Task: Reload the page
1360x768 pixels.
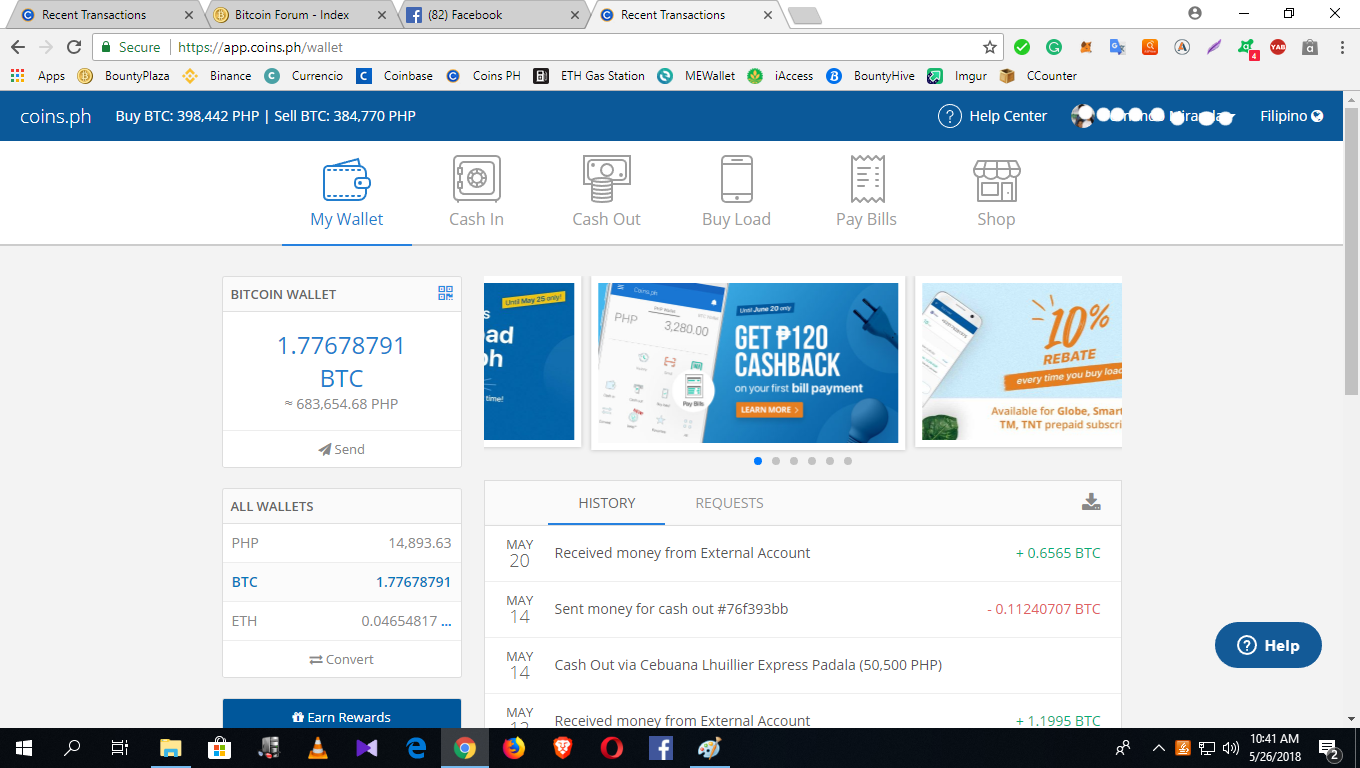Action: [73, 47]
